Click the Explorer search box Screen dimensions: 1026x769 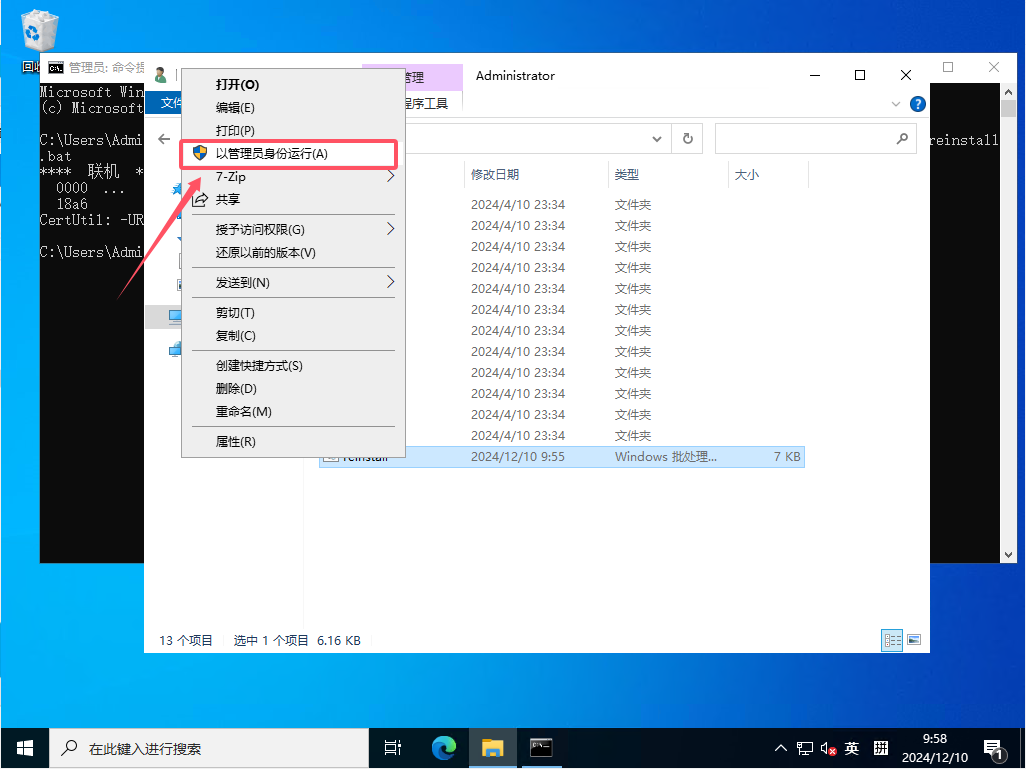tap(814, 139)
